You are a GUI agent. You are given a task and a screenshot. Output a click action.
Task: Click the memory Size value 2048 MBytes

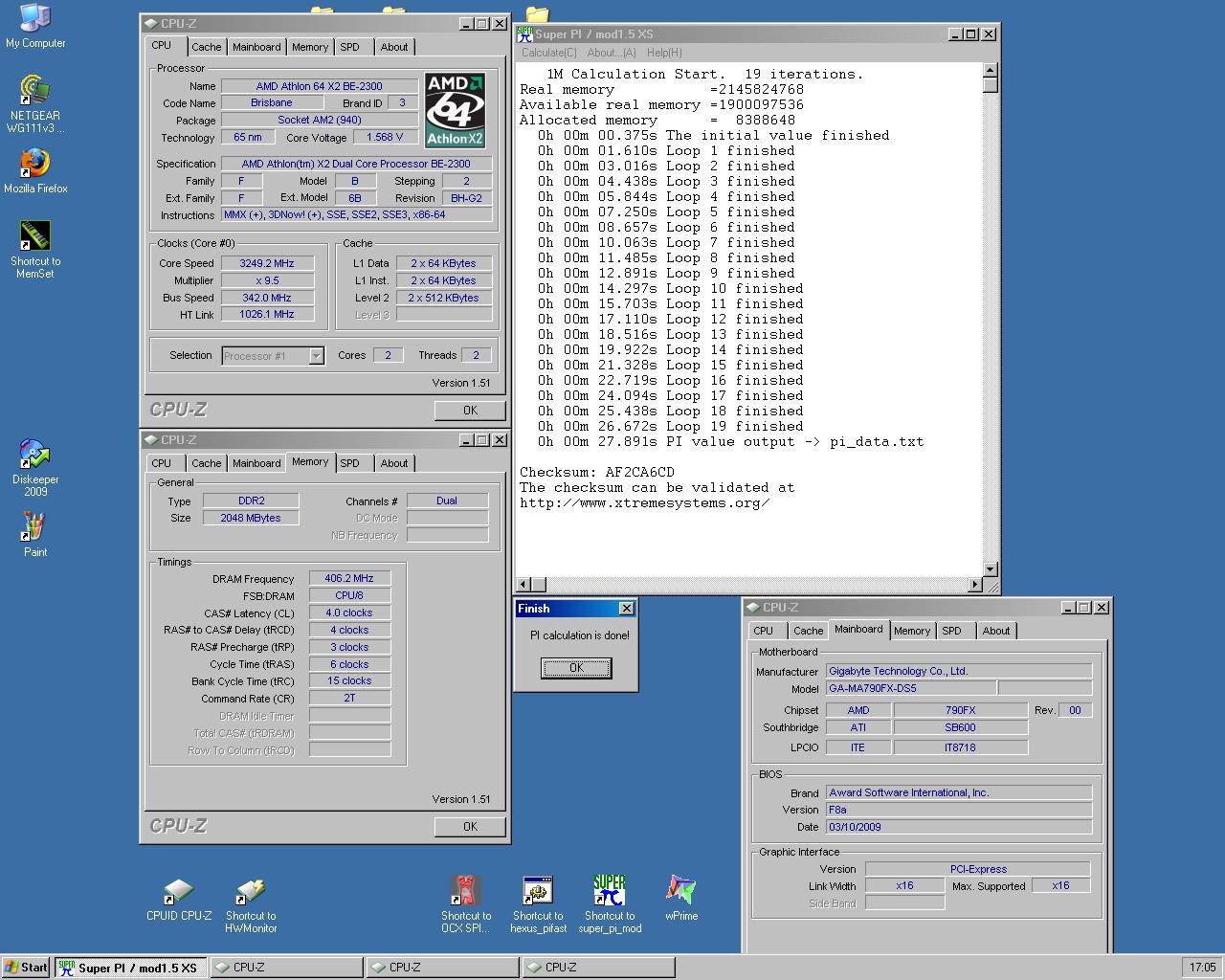[251, 518]
